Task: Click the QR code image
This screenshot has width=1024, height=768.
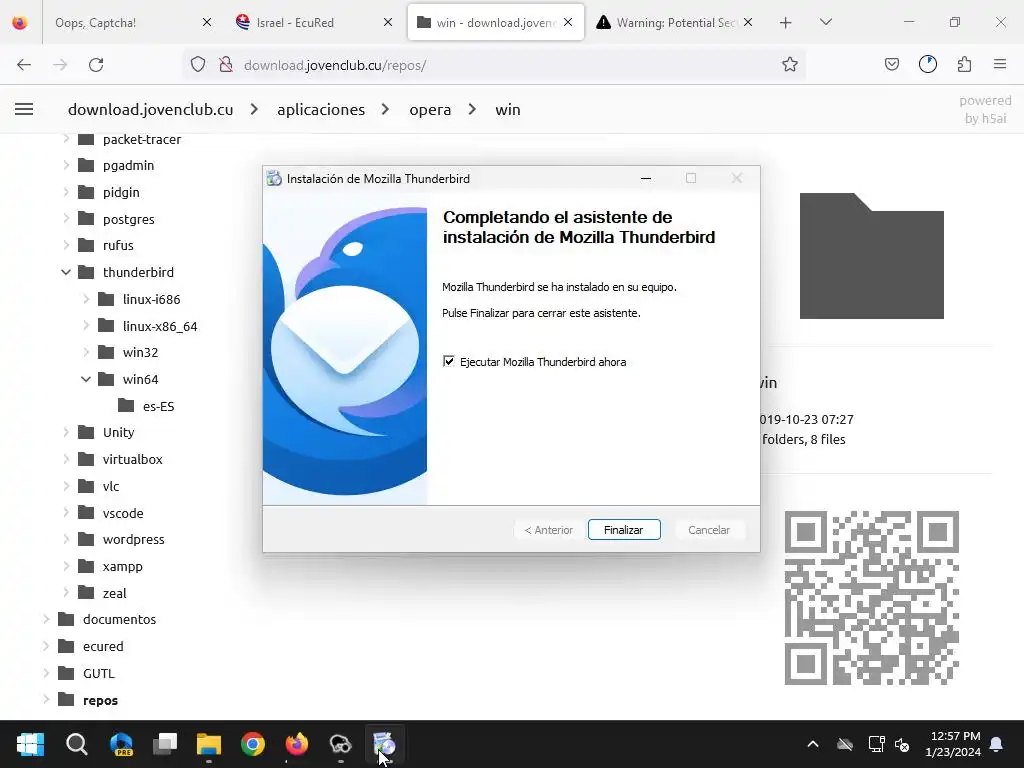Action: [x=872, y=598]
